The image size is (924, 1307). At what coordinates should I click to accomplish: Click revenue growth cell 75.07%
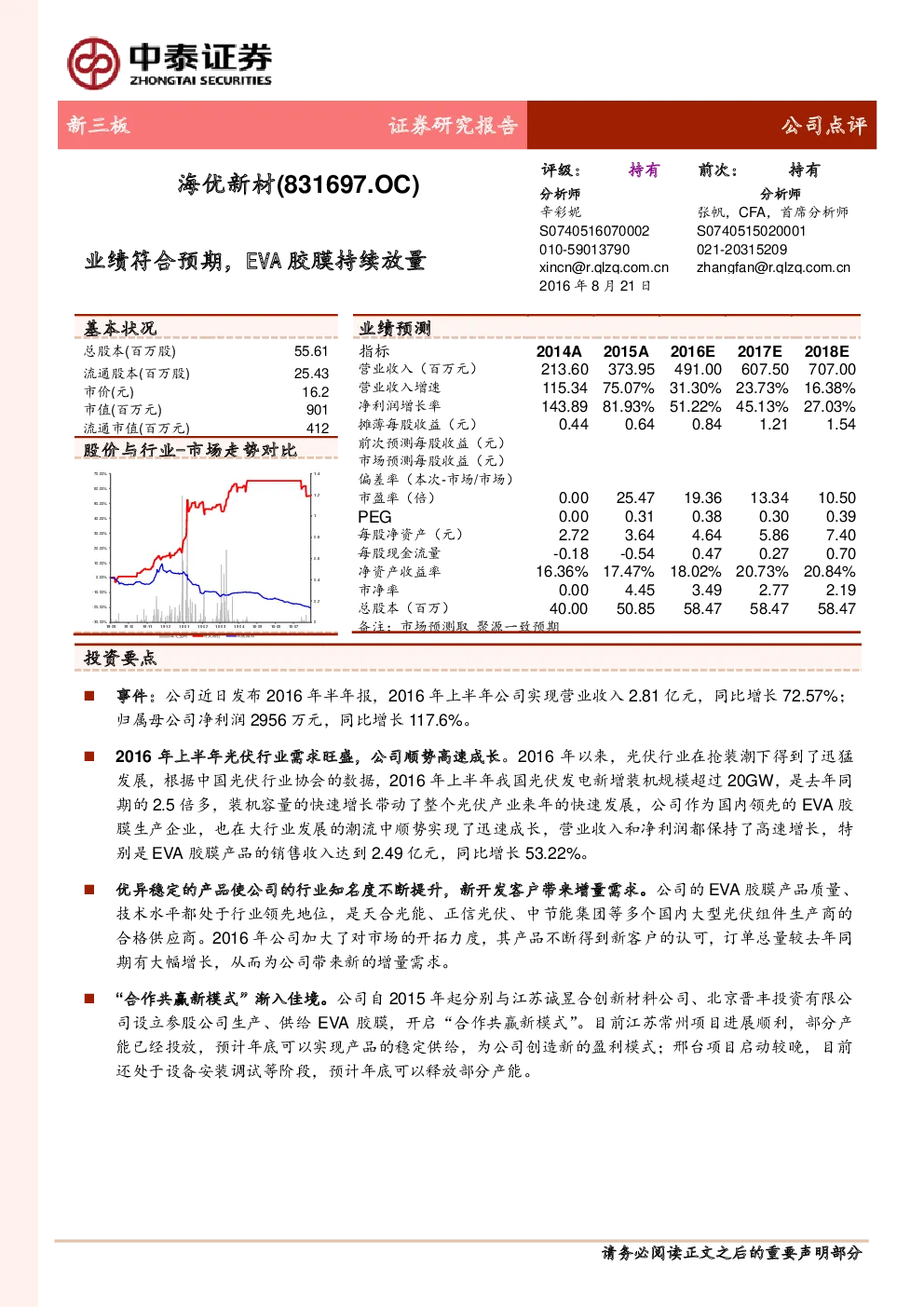629,388
